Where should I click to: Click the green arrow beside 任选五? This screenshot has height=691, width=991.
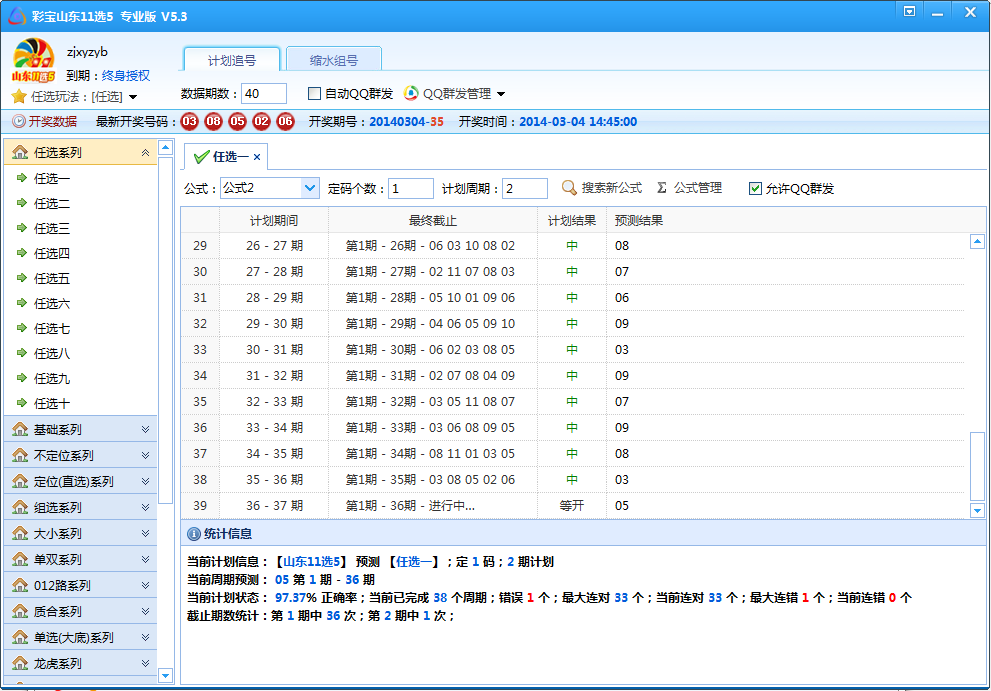click(x=22, y=278)
